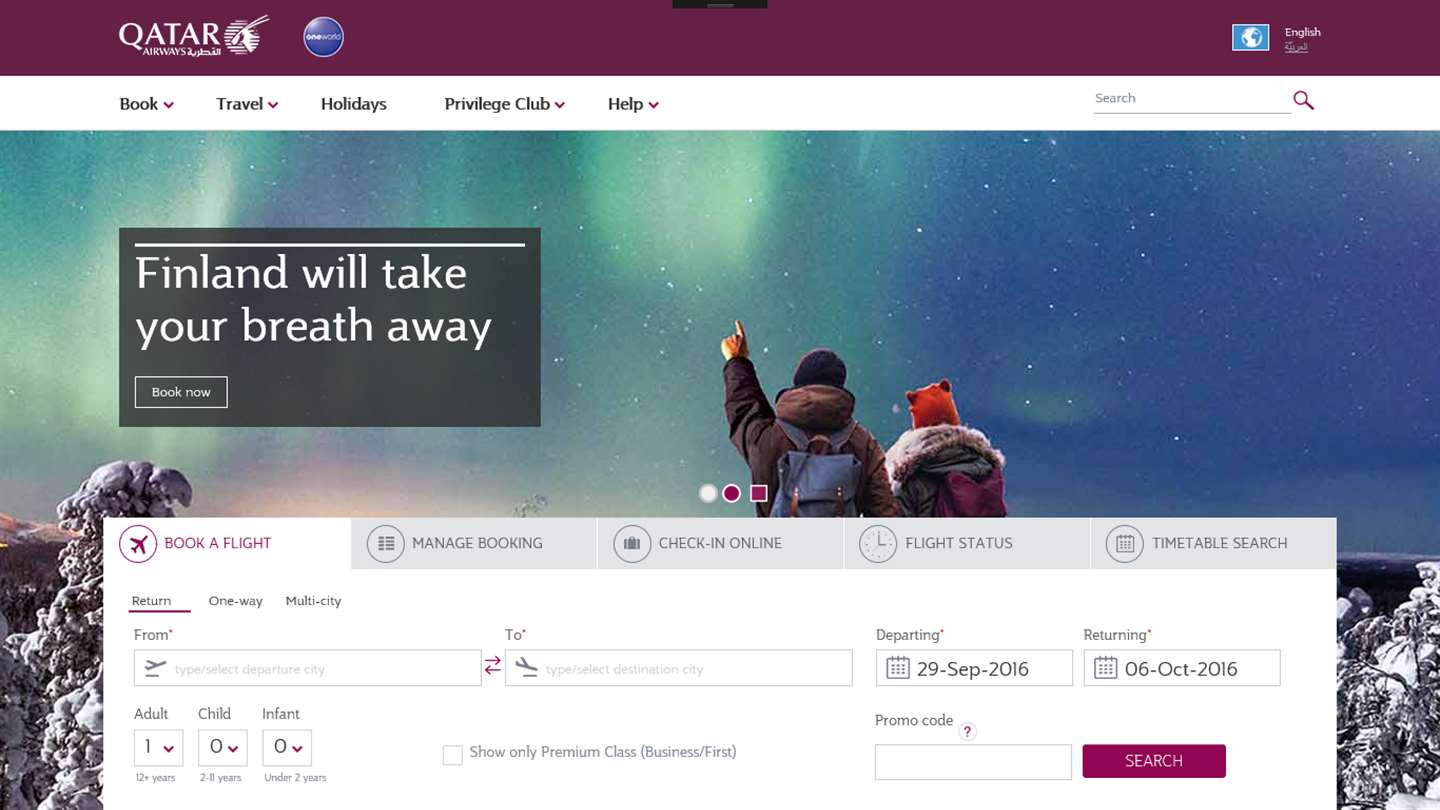Open the Returning date calendar icon
Image resolution: width=1440 pixels, height=810 pixels.
click(x=1105, y=668)
